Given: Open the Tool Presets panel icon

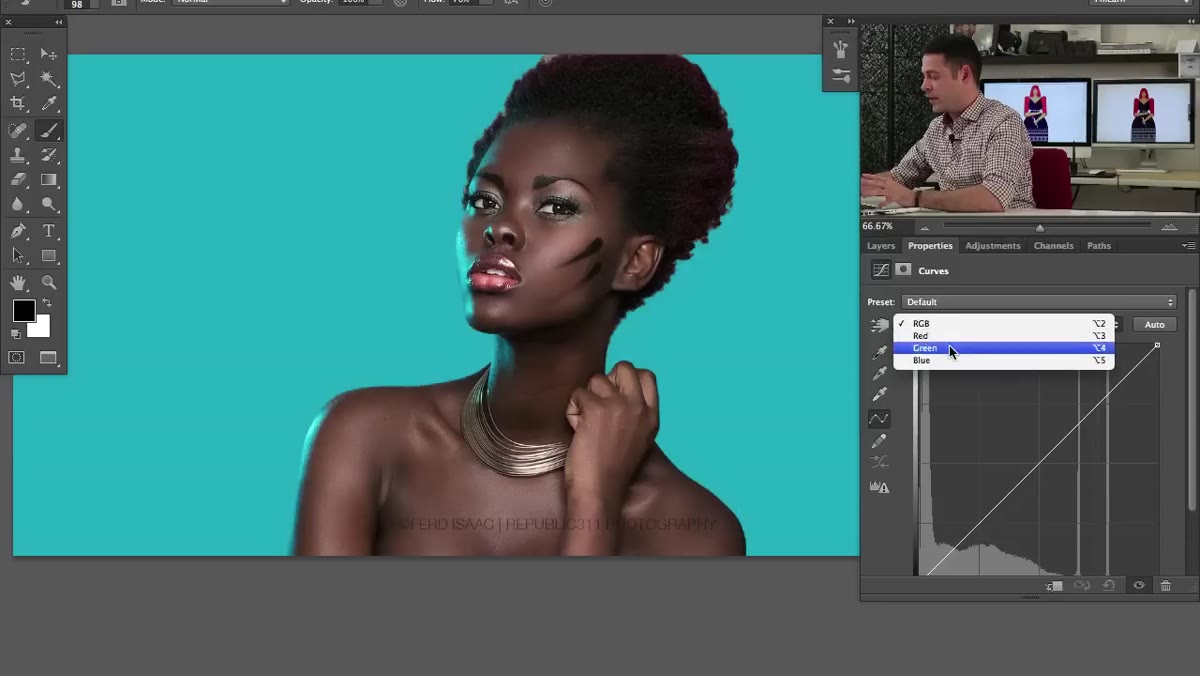Looking at the screenshot, I should 841,77.
